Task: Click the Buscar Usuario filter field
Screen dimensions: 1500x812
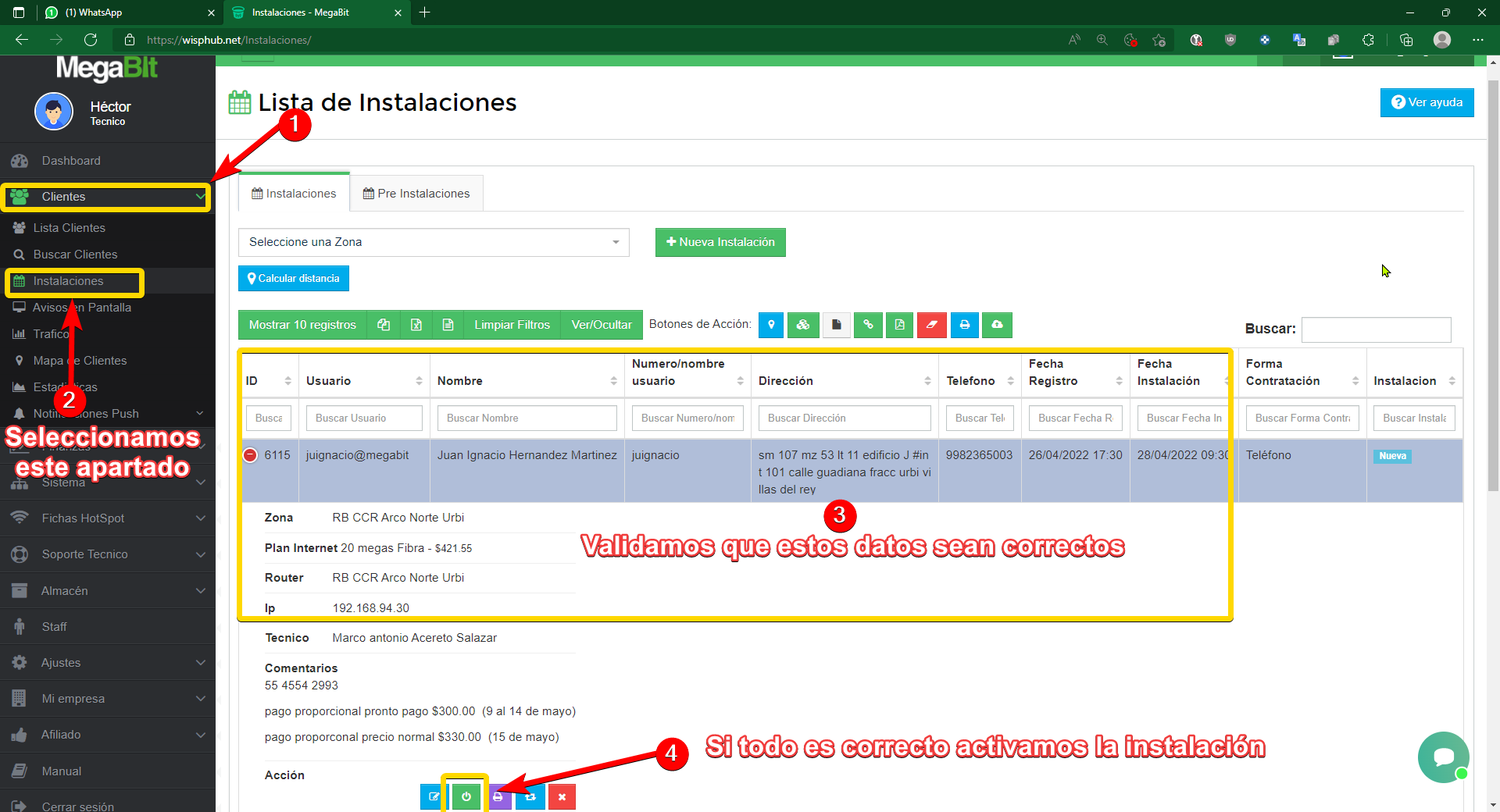Action: [x=364, y=418]
